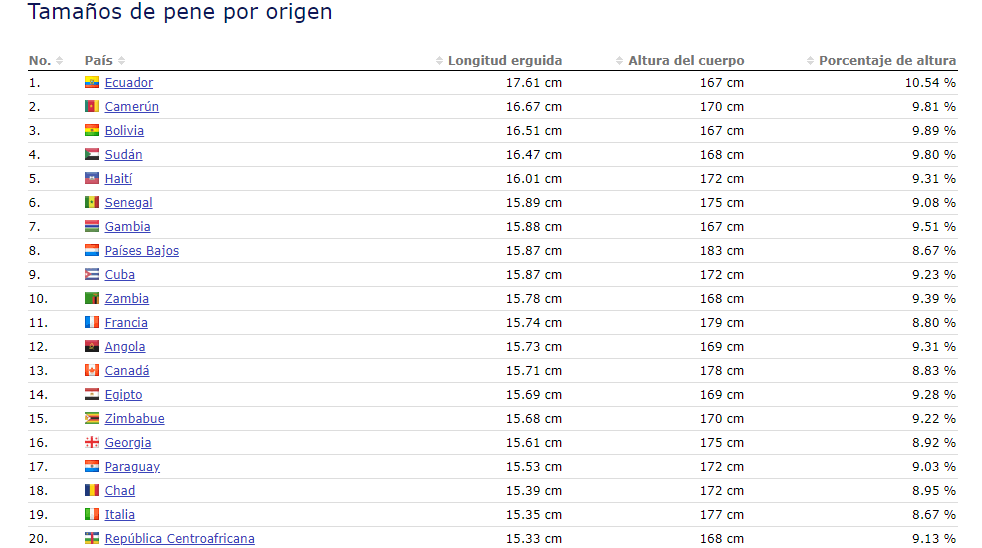Select the Francia link

[x=126, y=323]
